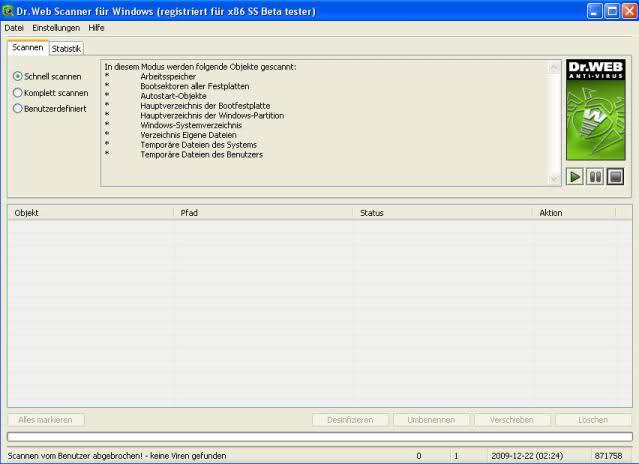Select the Schnell scannen radio option
Viewport: 639px width, 464px height.
tap(17, 76)
